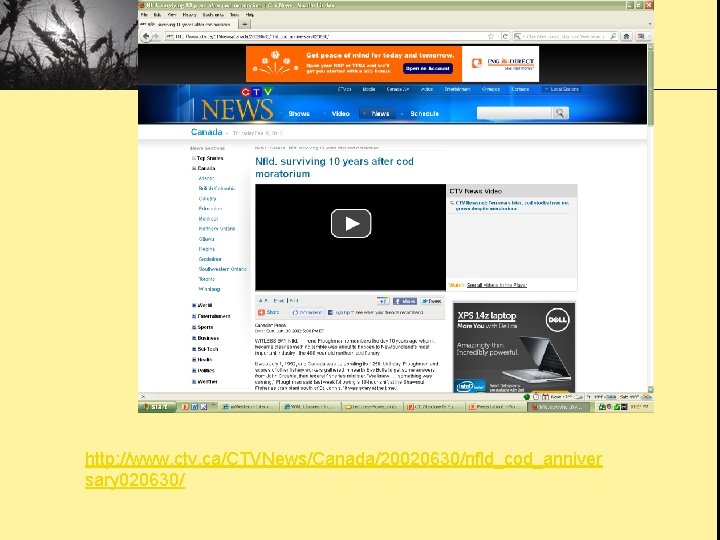Open the Dell XPS 14z laptop ad

coord(514,347)
